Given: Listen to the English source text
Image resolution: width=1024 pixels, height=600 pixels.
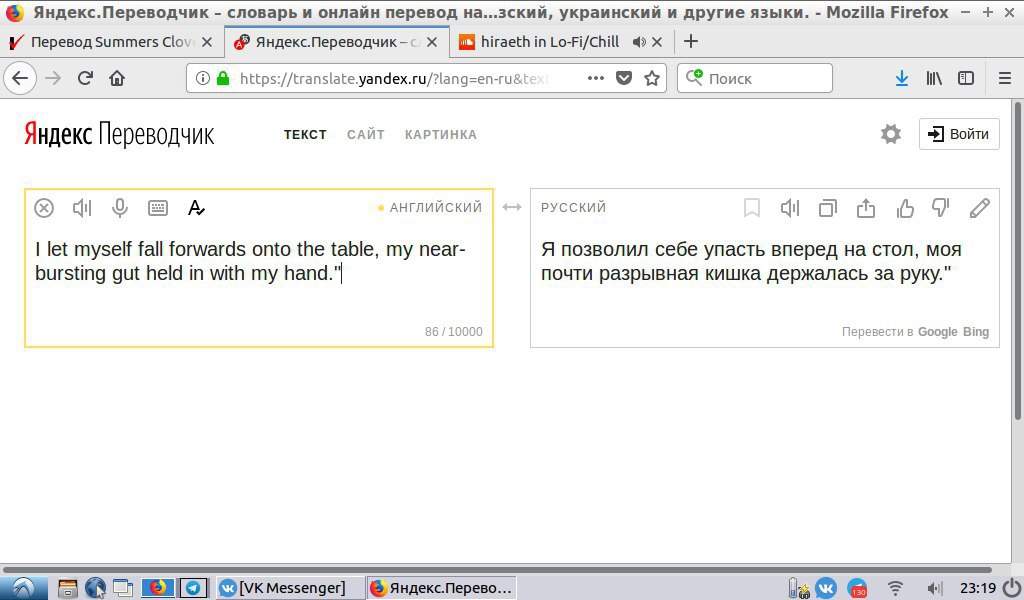Looking at the screenshot, I should click(82, 208).
